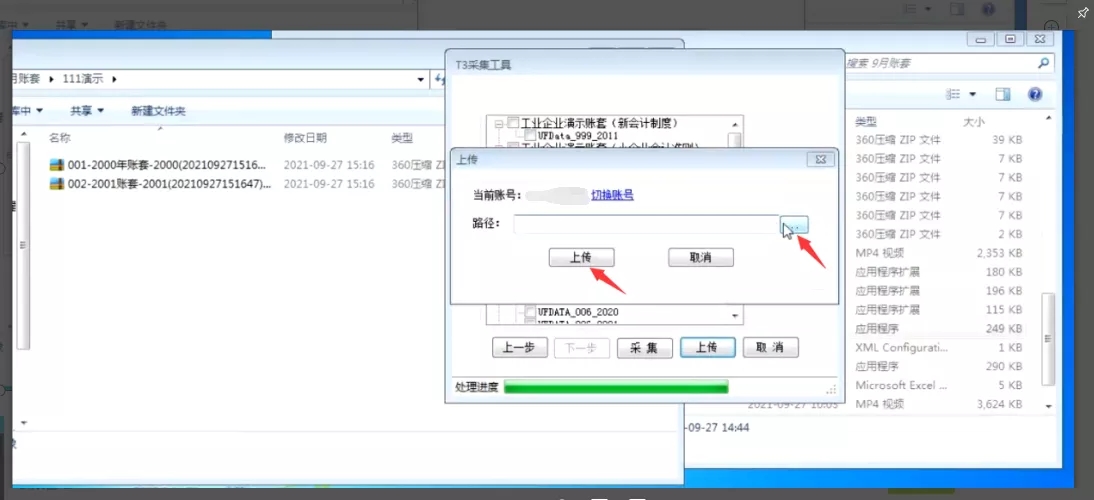Open view options dropdown arrow

972,94
